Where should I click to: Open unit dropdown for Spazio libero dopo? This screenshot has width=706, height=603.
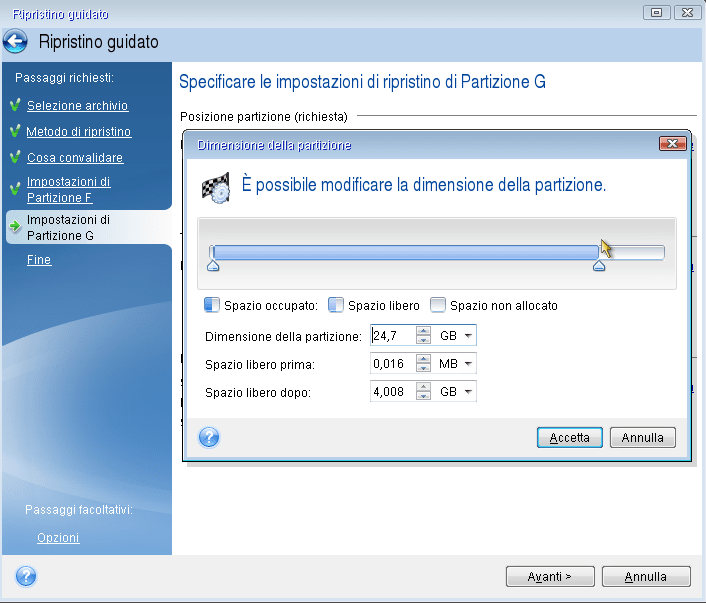(x=468, y=392)
